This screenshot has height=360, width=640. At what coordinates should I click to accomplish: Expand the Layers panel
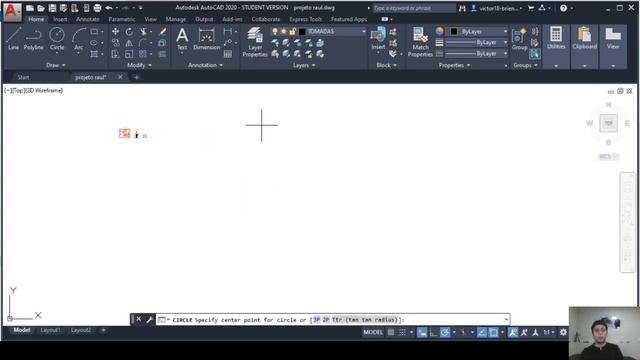(304, 65)
